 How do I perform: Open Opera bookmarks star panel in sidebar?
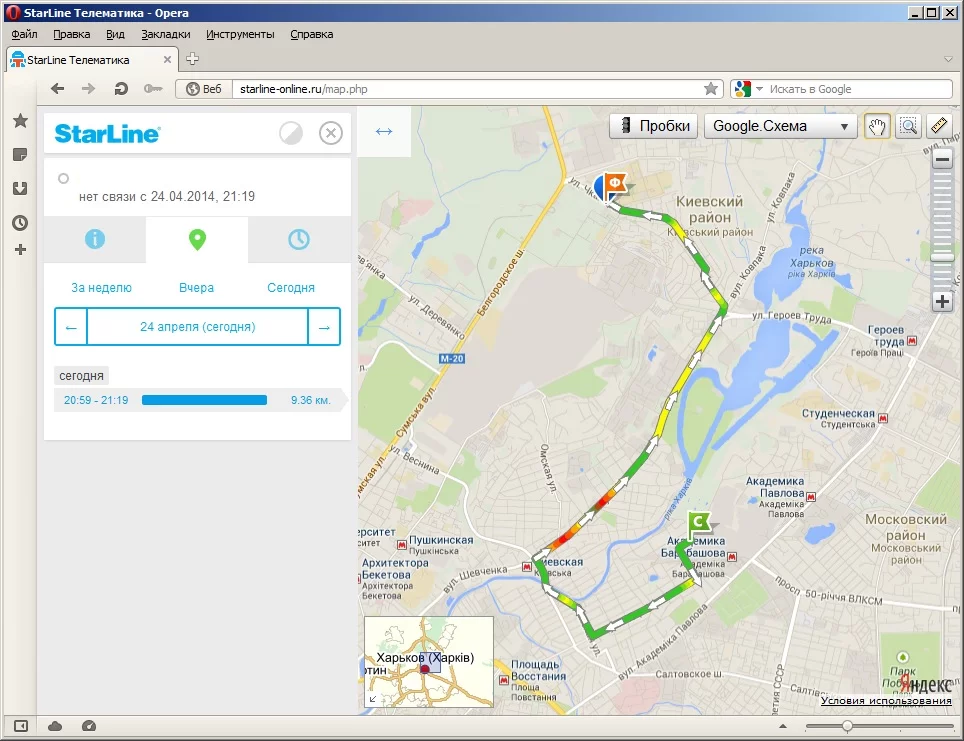20,121
